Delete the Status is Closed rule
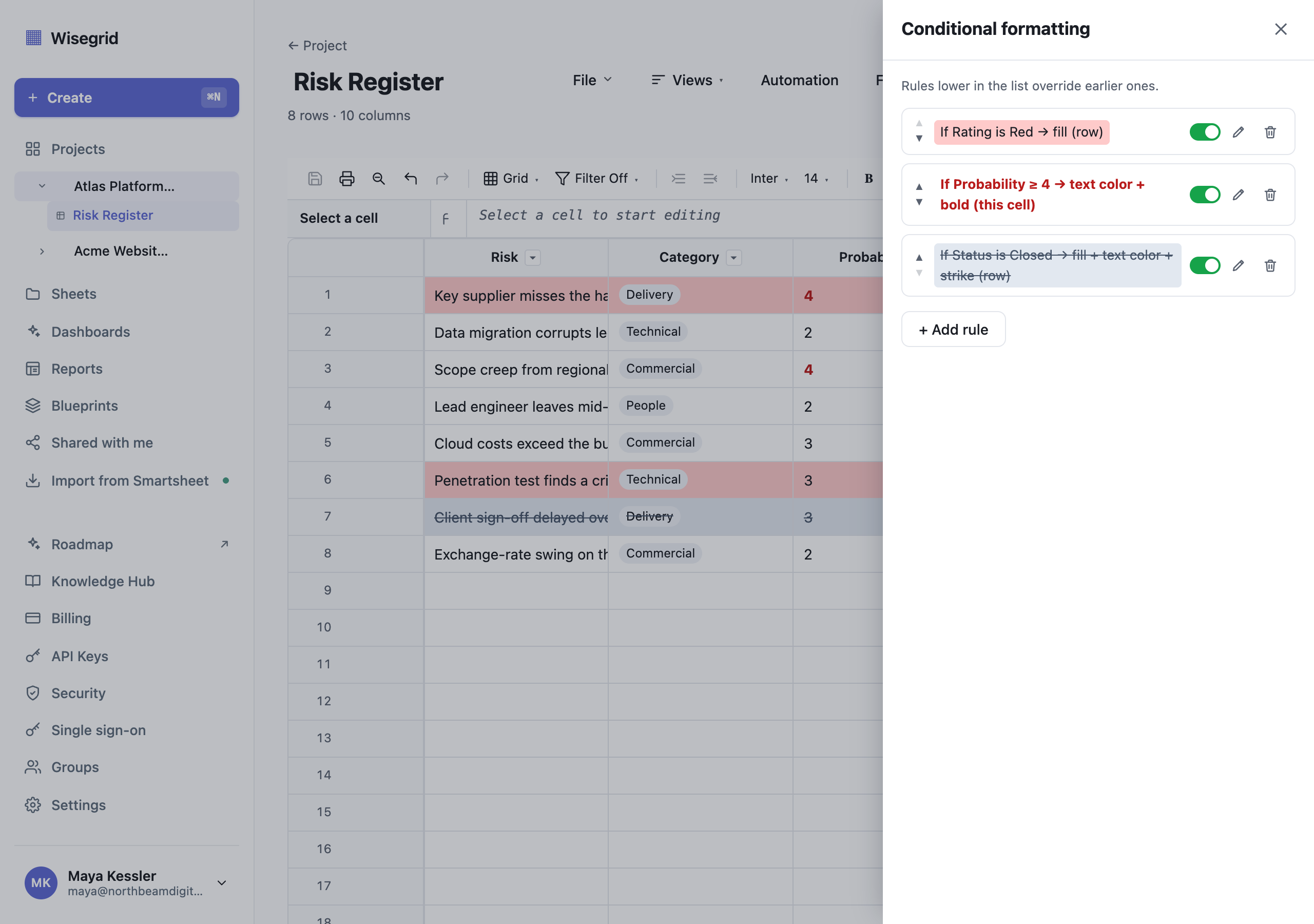 point(1270,265)
